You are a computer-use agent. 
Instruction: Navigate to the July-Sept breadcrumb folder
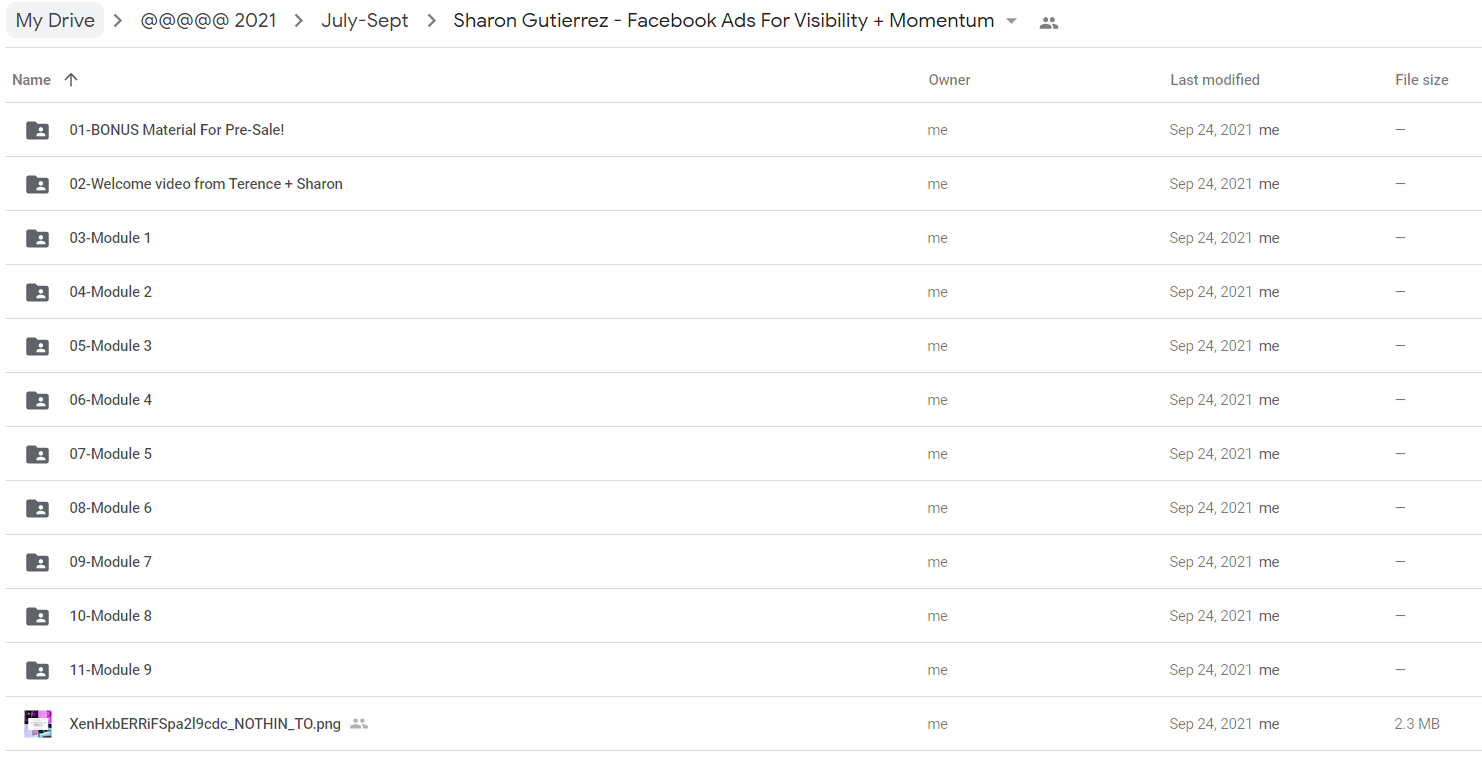click(x=365, y=21)
